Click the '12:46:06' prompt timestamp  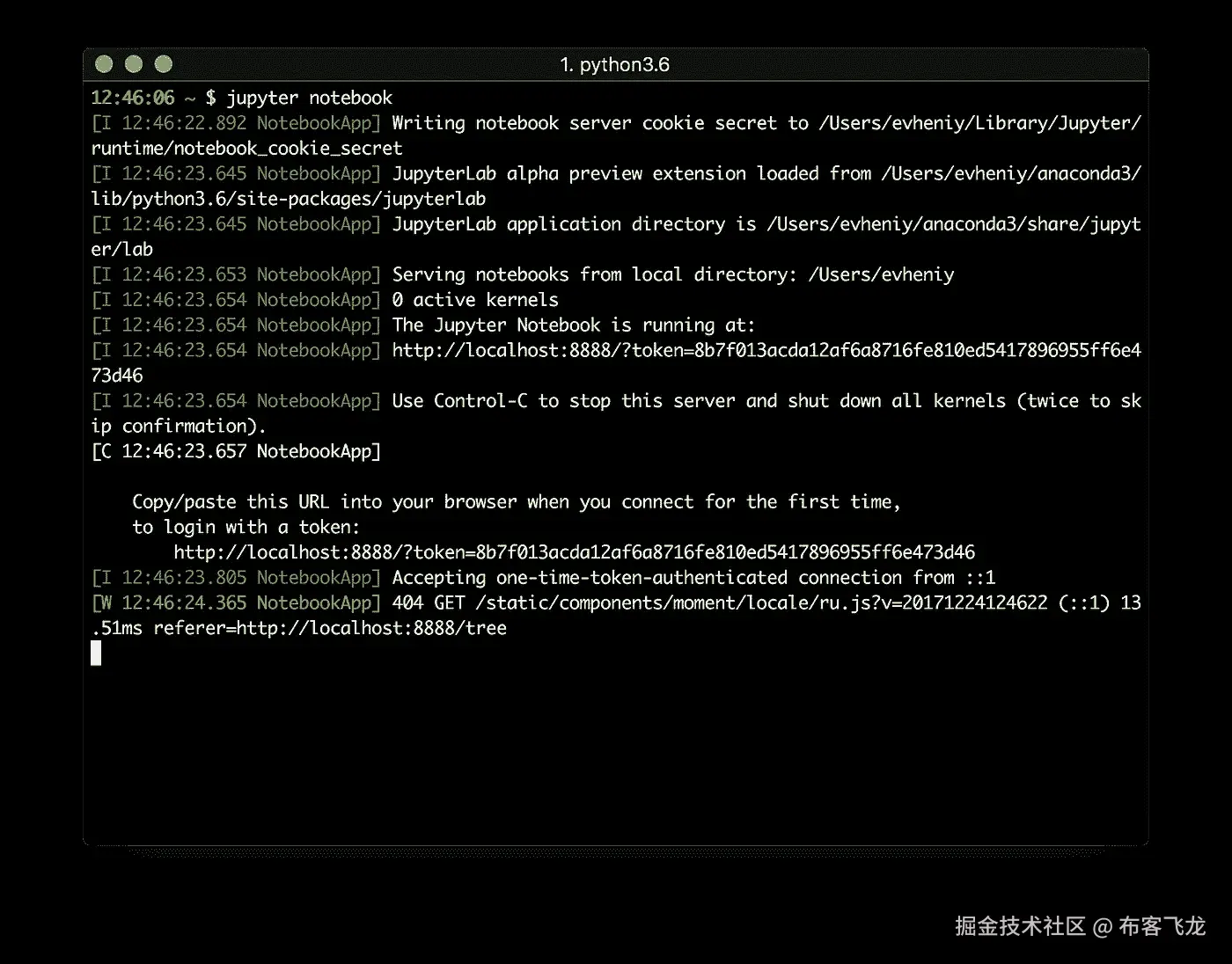[x=133, y=98]
